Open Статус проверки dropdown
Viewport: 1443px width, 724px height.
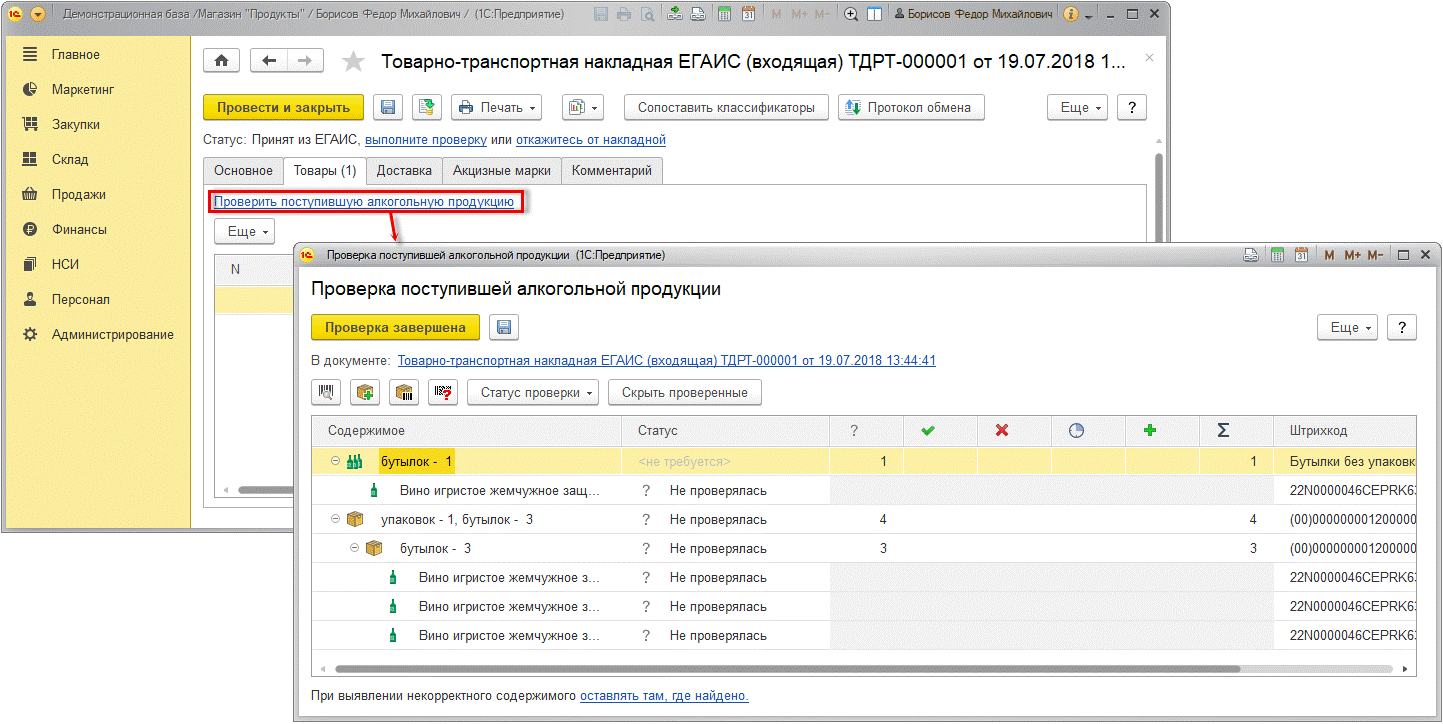pos(533,392)
